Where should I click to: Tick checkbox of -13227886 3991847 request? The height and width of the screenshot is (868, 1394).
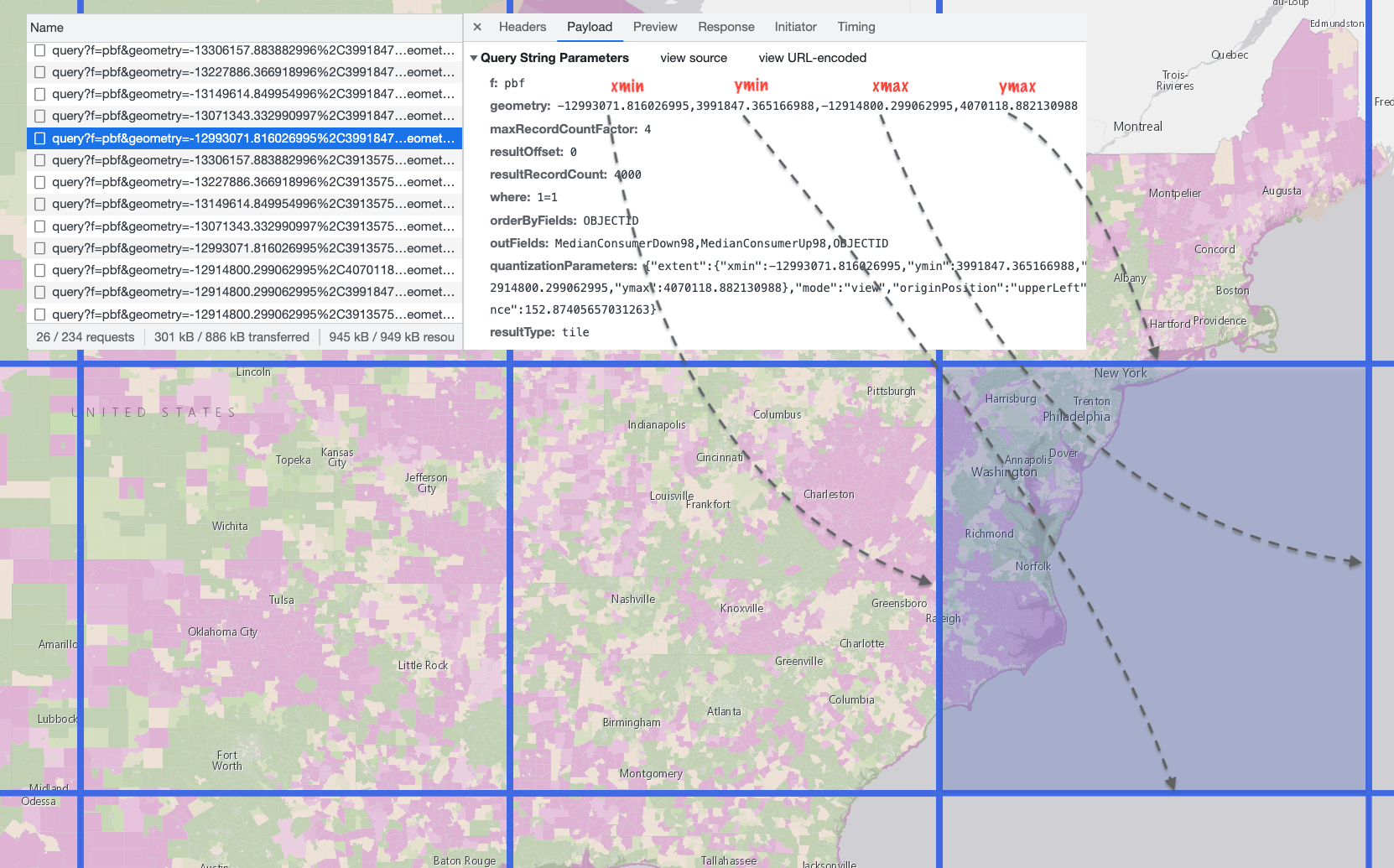pyautogui.click(x=39, y=72)
